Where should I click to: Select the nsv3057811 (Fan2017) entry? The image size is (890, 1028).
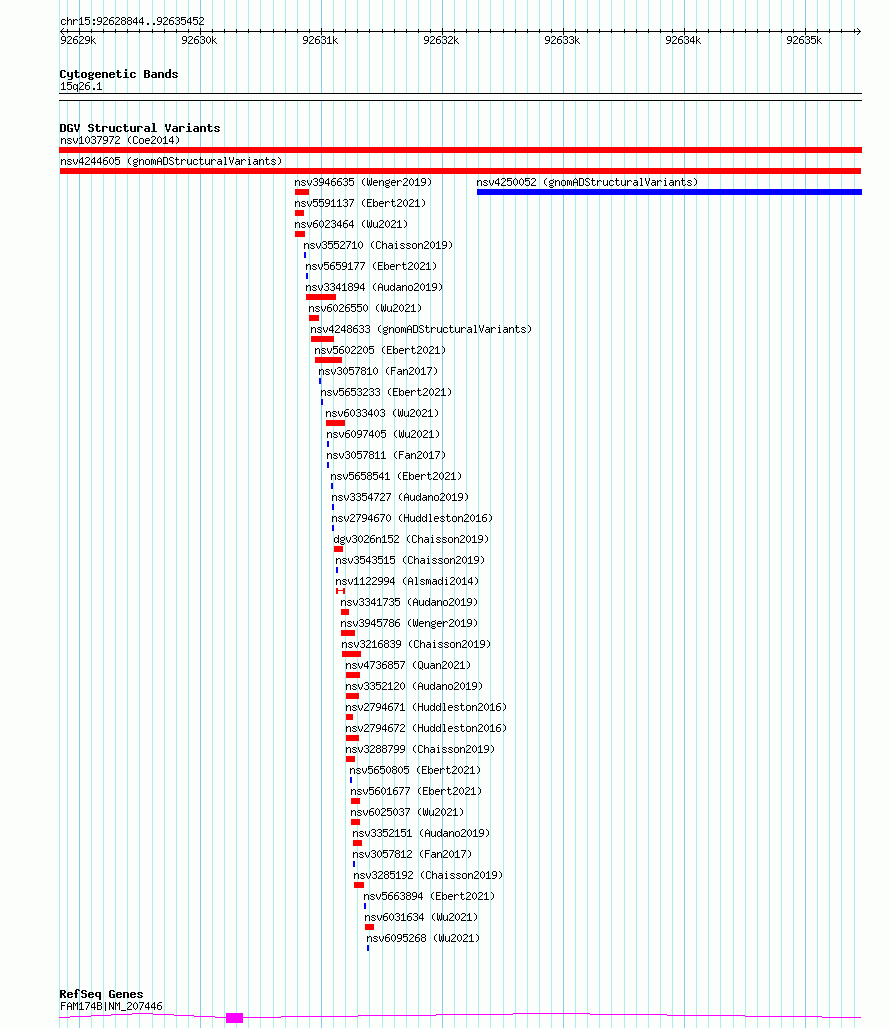[x=386, y=455]
